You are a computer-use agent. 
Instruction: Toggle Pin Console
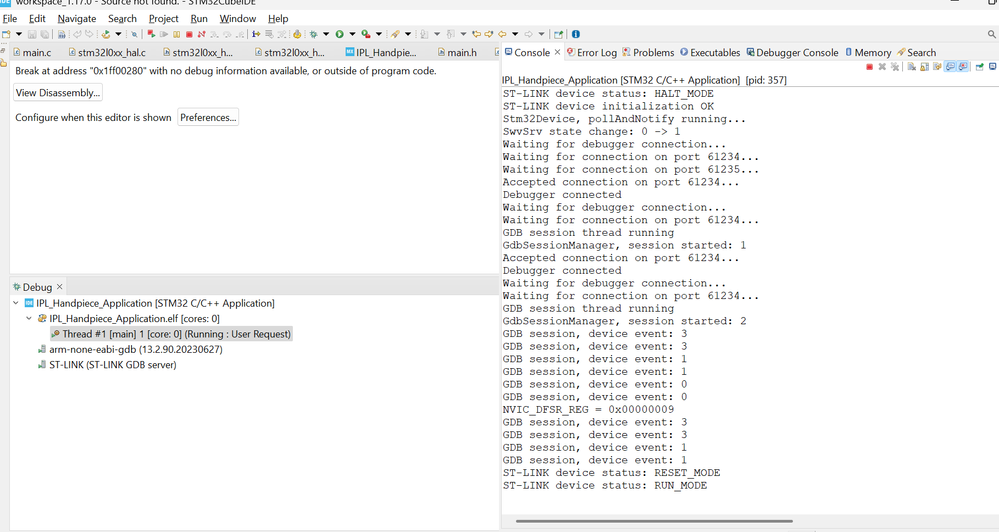[979, 66]
